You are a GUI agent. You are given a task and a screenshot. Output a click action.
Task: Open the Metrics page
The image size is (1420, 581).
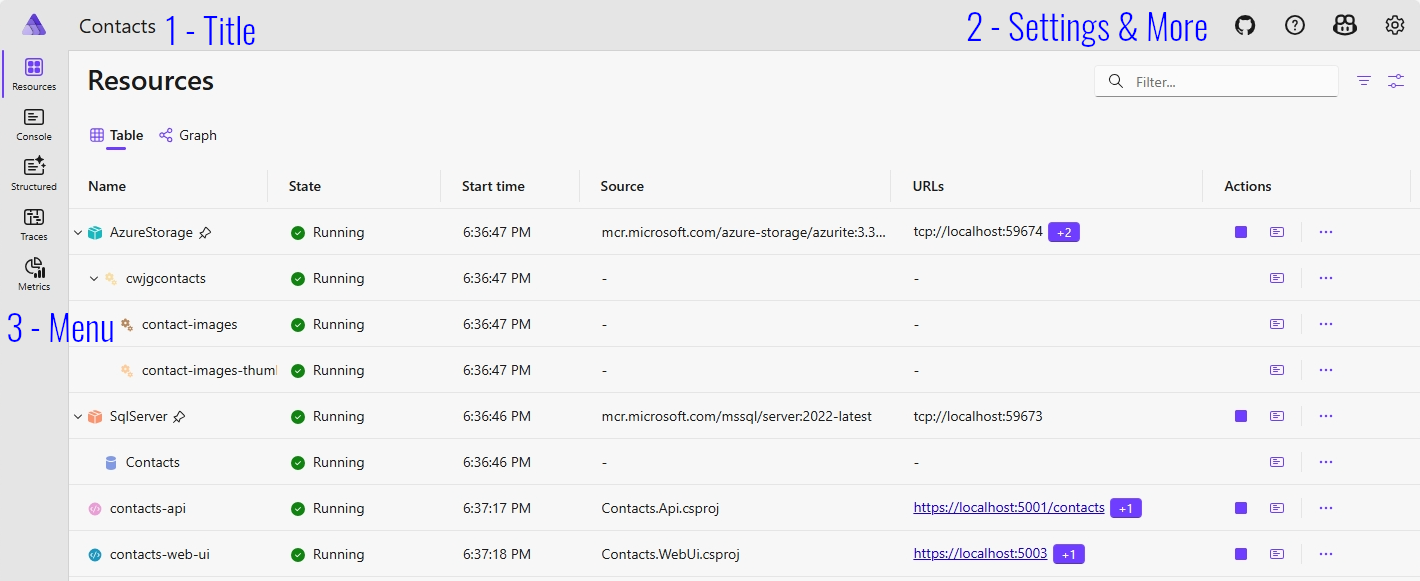pos(34,275)
